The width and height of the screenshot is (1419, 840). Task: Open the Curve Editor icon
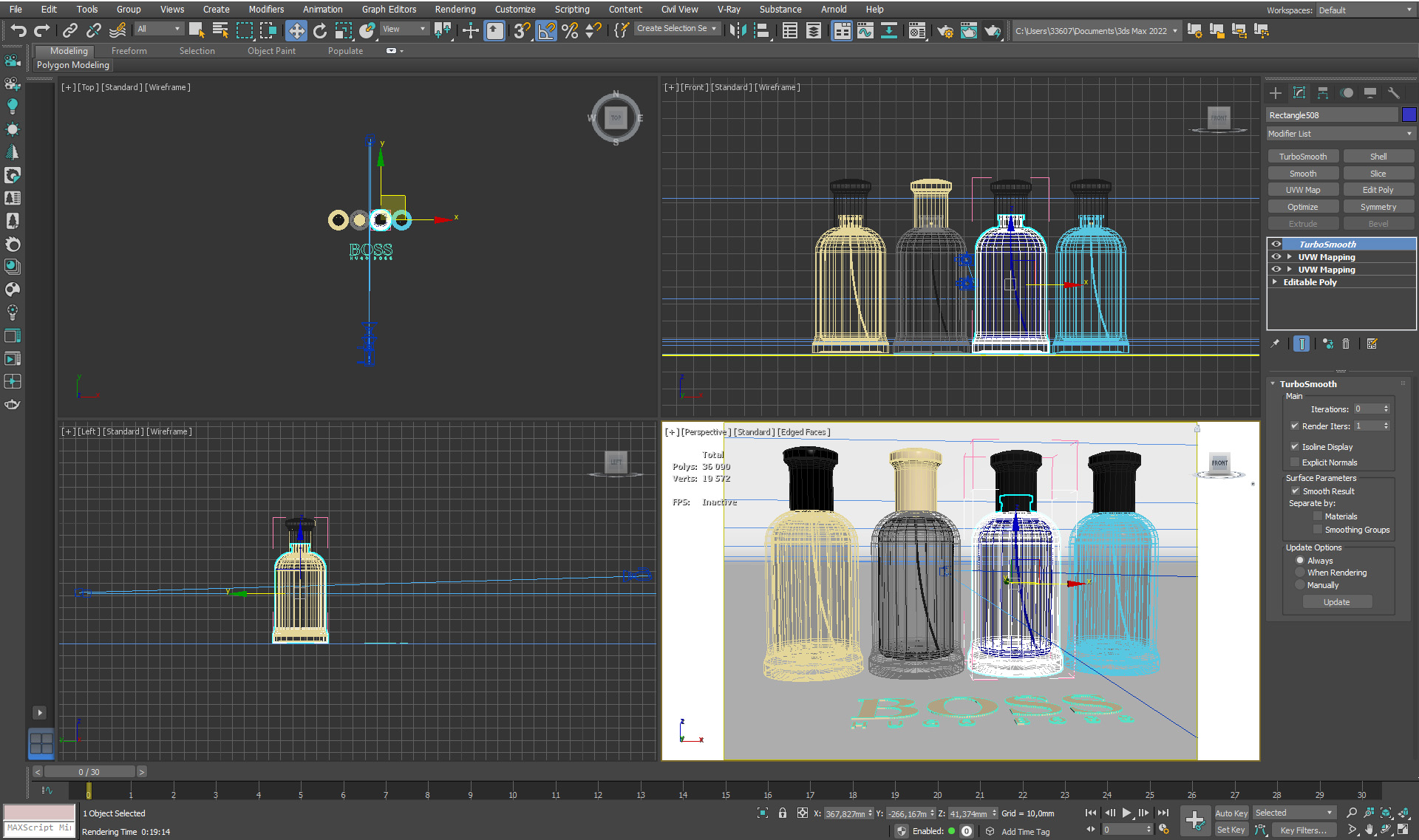click(865, 30)
